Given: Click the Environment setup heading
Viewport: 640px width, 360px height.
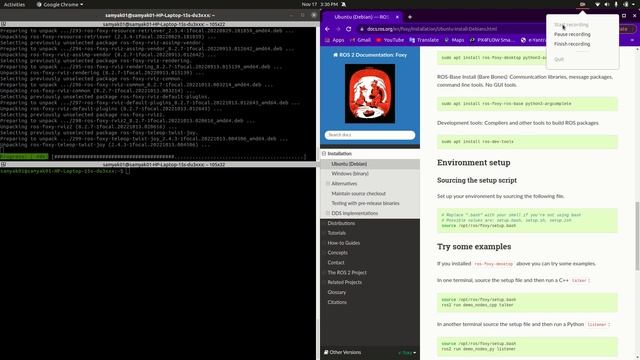Looking at the screenshot, I should 473,162.
